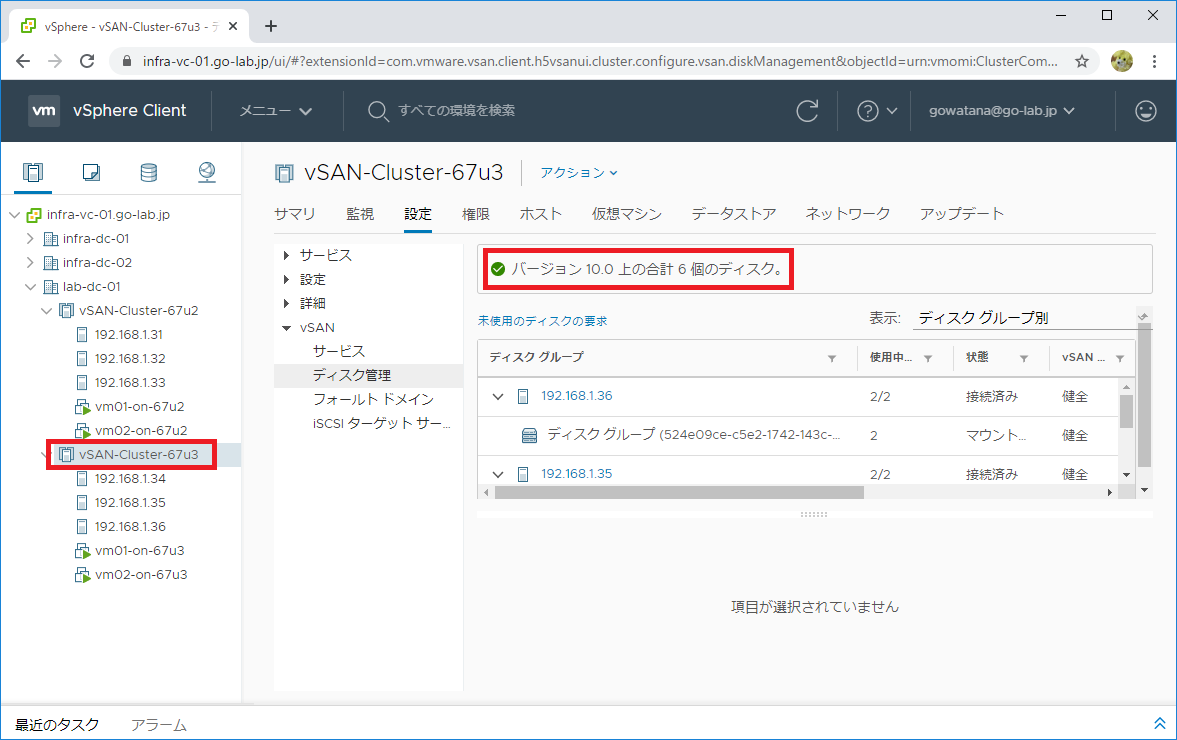1177x740 pixels.
Task: Collapse vSAN section in configure menu
Action: (x=286, y=328)
